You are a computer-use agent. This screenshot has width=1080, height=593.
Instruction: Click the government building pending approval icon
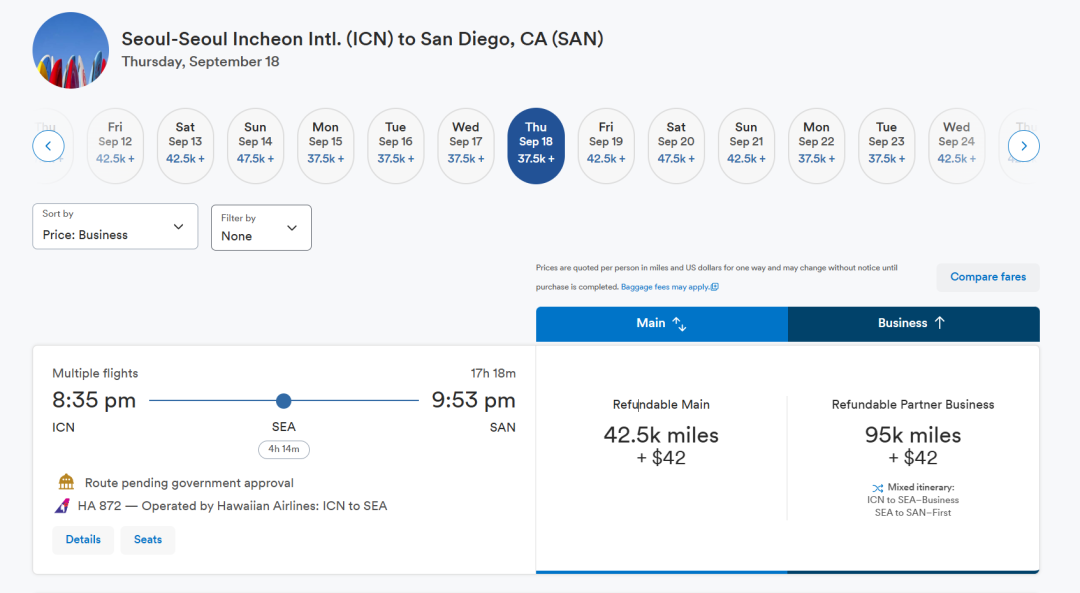tap(66, 483)
